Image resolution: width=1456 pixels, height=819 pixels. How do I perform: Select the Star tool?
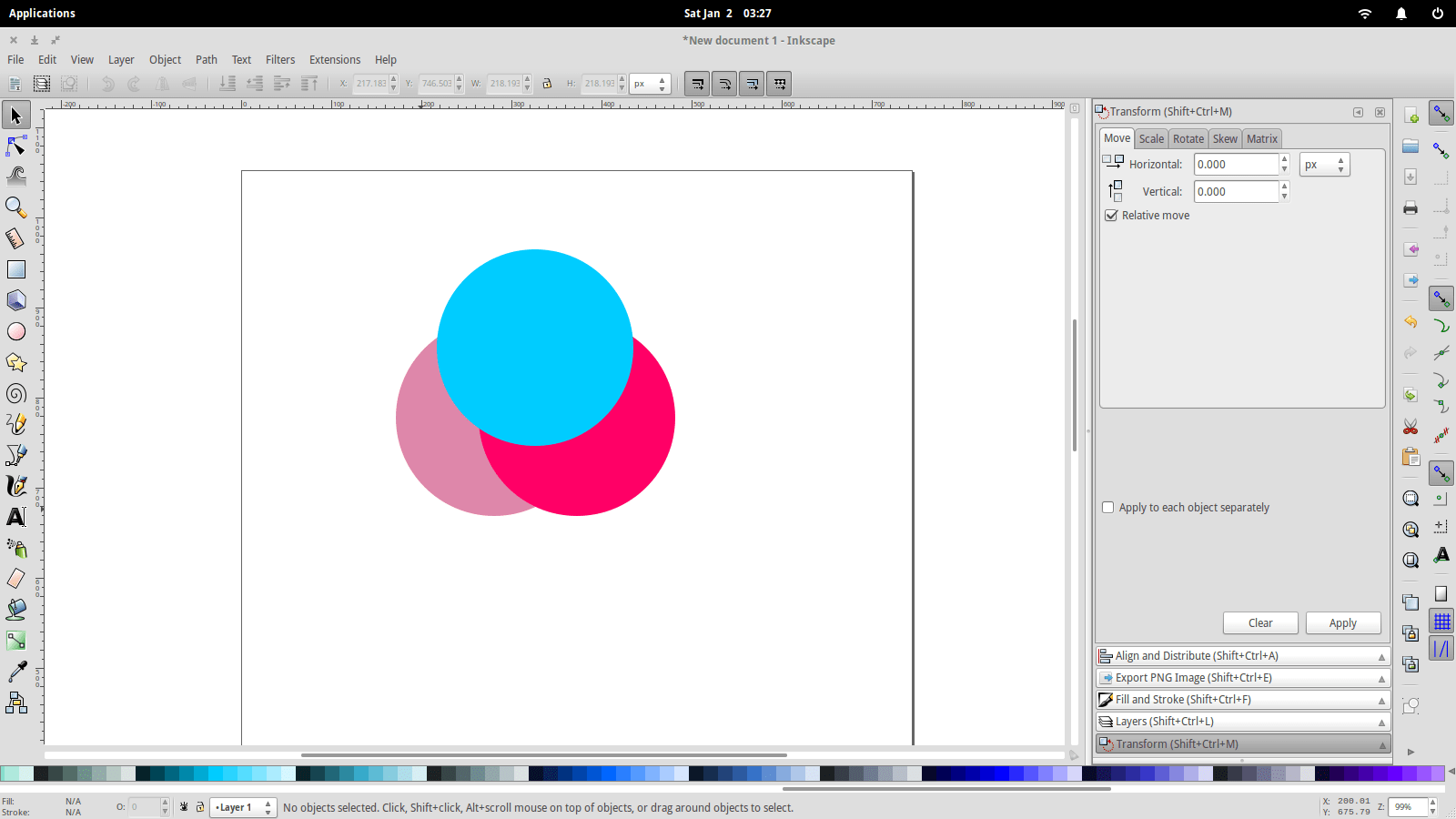pos(16,362)
